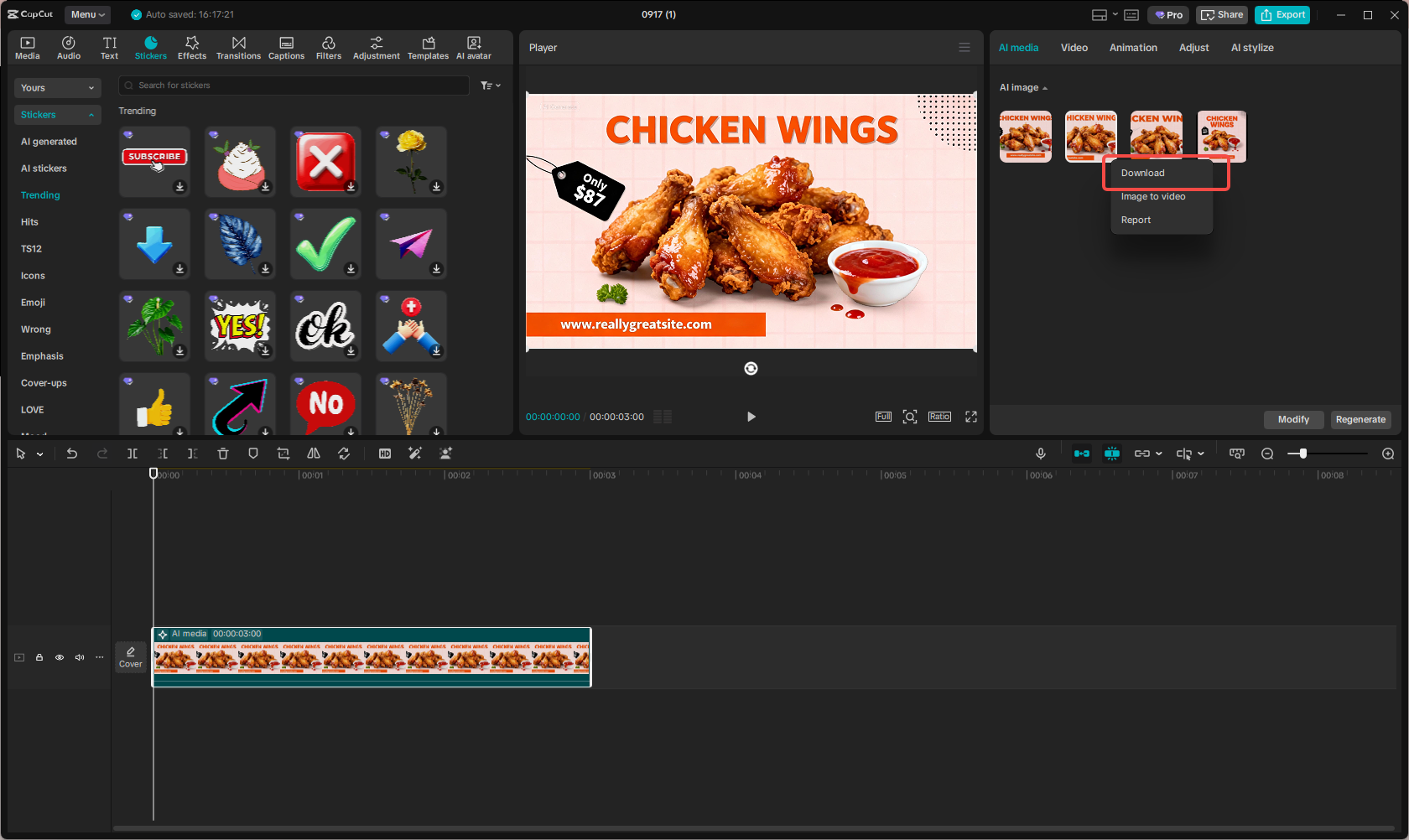Collapse the AI image section
This screenshot has width=1409, height=840.
(x=1046, y=87)
